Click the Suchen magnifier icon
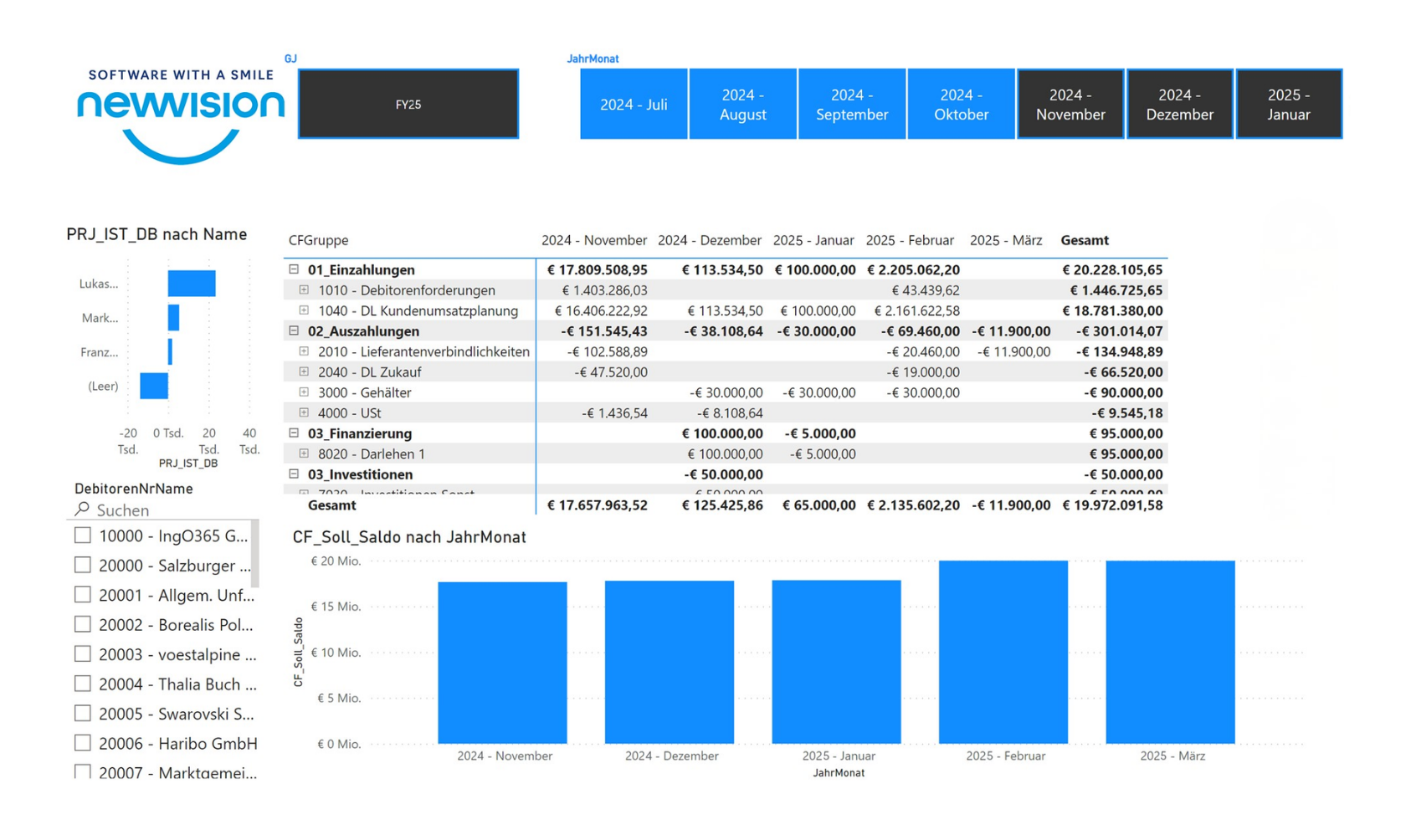 pyautogui.click(x=81, y=509)
